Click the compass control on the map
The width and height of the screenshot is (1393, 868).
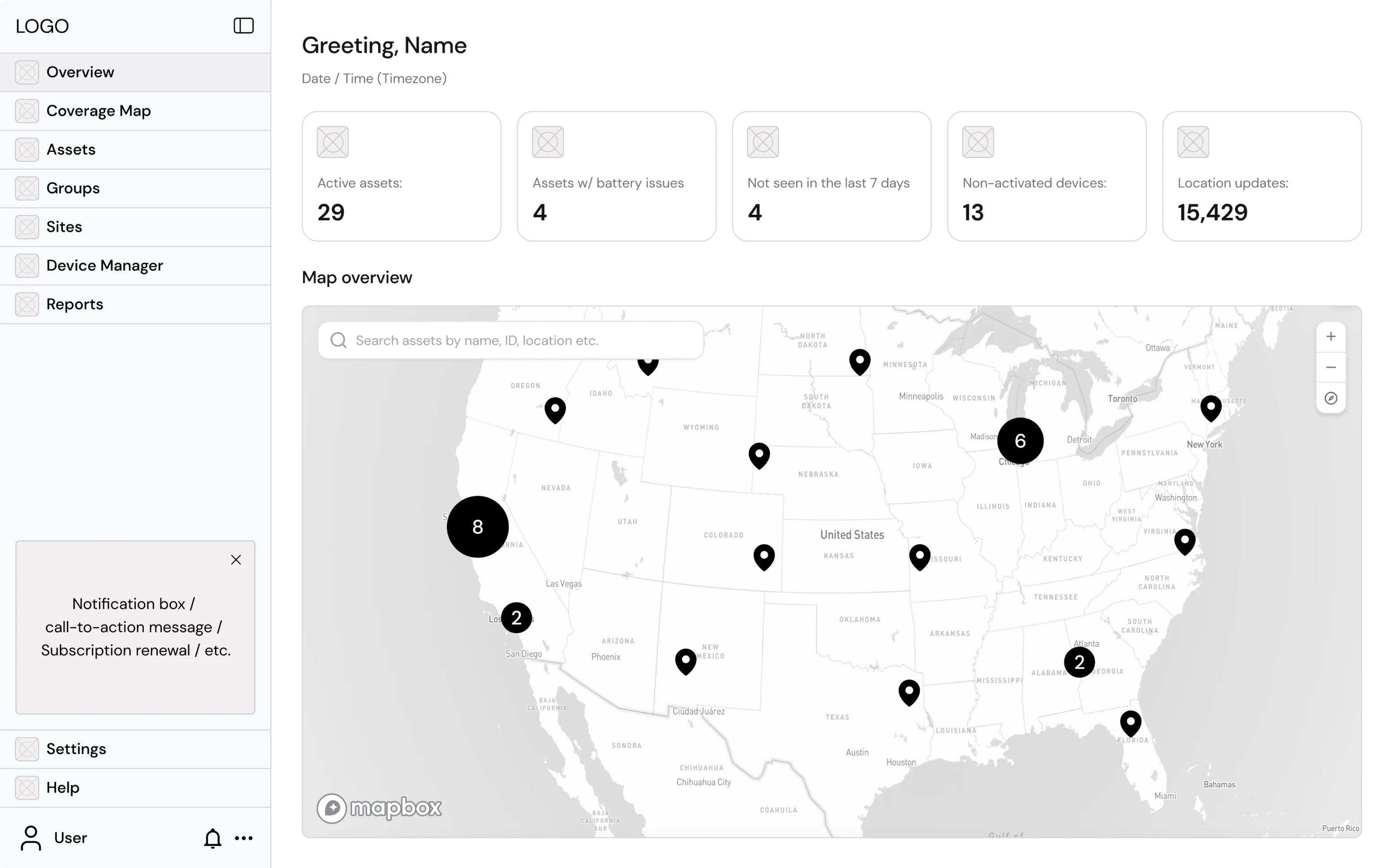tap(1331, 398)
